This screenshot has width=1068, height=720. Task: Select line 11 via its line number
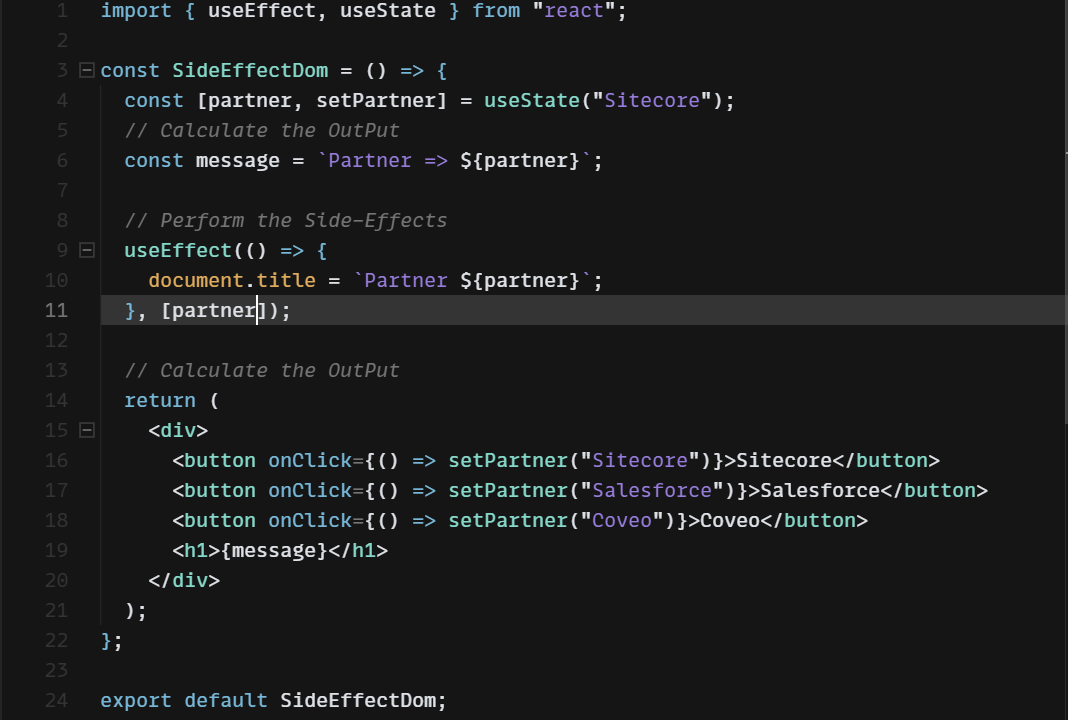[x=57, y=311]
